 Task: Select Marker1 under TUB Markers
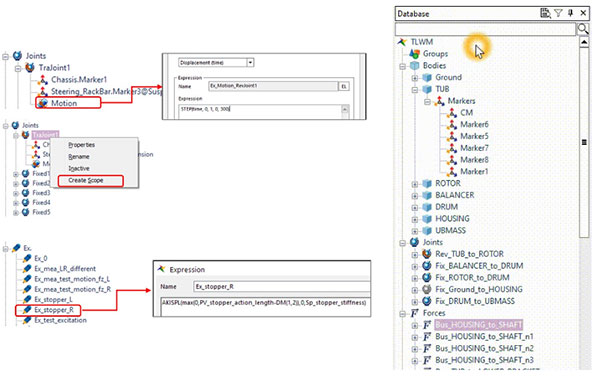click(x=474, y=172)
